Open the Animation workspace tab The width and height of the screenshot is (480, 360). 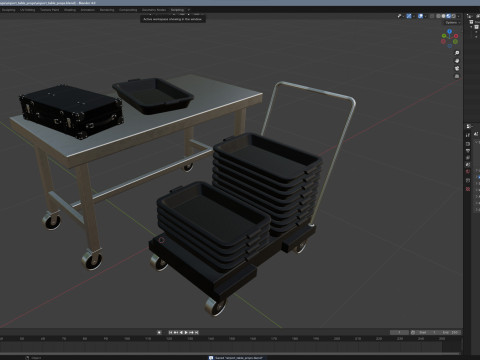88,10
